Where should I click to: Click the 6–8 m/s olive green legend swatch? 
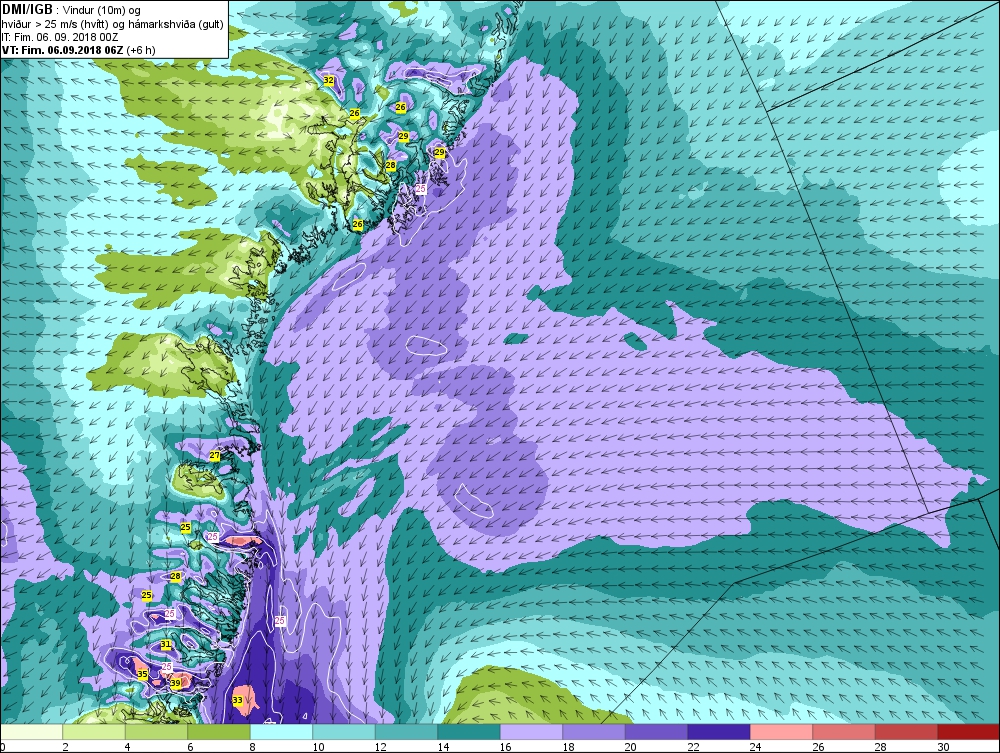click(219, 731)
